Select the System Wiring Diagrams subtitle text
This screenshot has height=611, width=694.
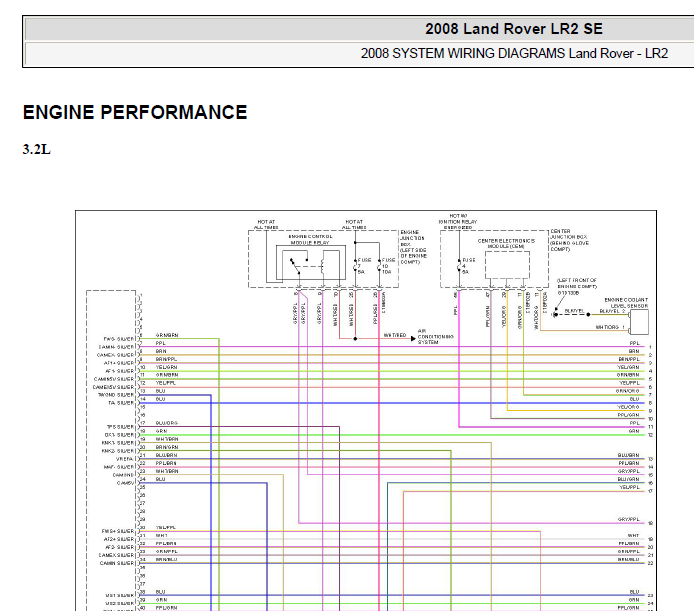click(x=514, y=54)
